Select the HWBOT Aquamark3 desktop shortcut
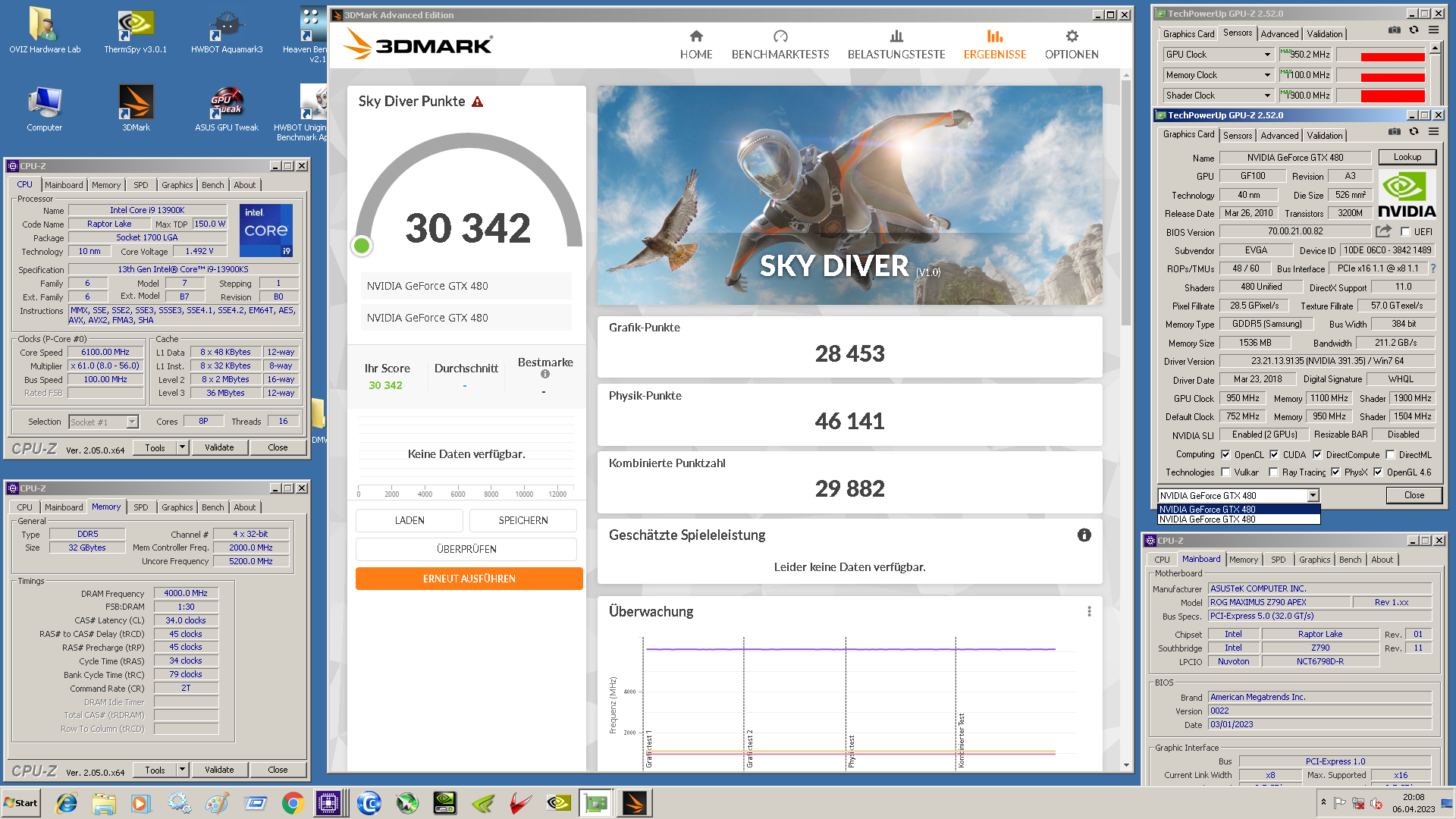Screen dimensions: 1456x819 pos(227,30)
